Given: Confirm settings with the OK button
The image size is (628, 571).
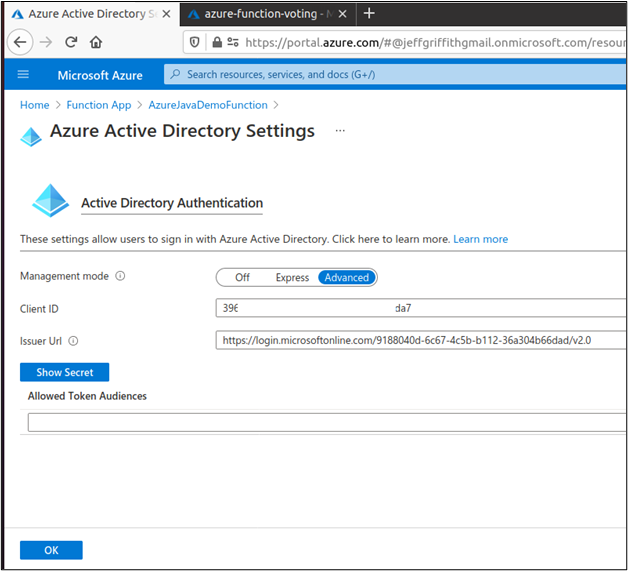Looking at the screenshot, I should tap(51, 550).
